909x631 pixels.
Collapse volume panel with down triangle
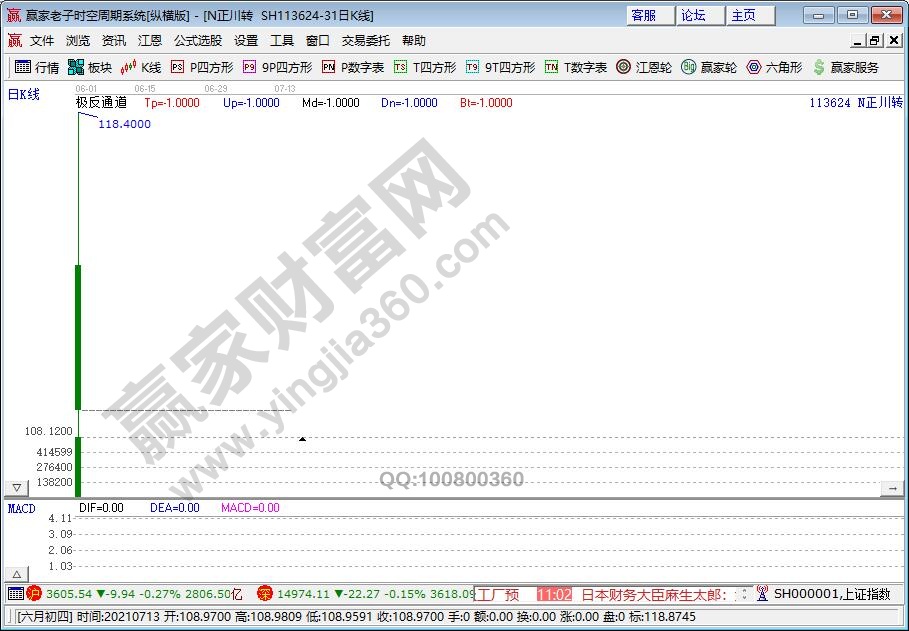point(16,487)
